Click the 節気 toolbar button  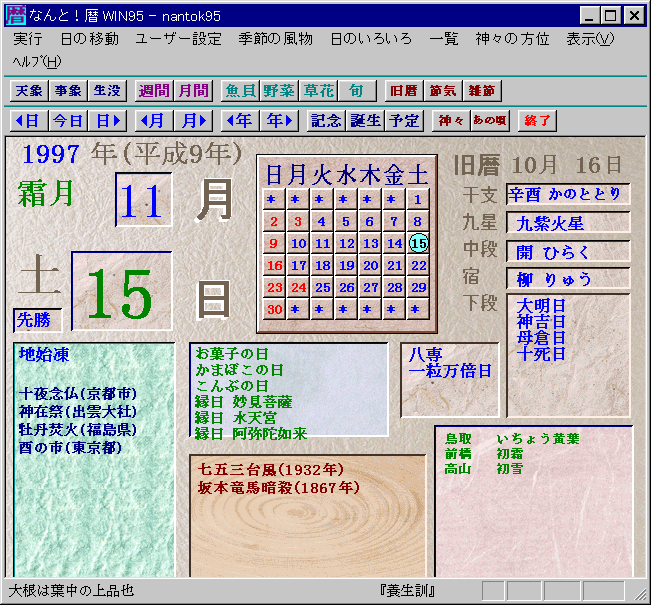443,91
